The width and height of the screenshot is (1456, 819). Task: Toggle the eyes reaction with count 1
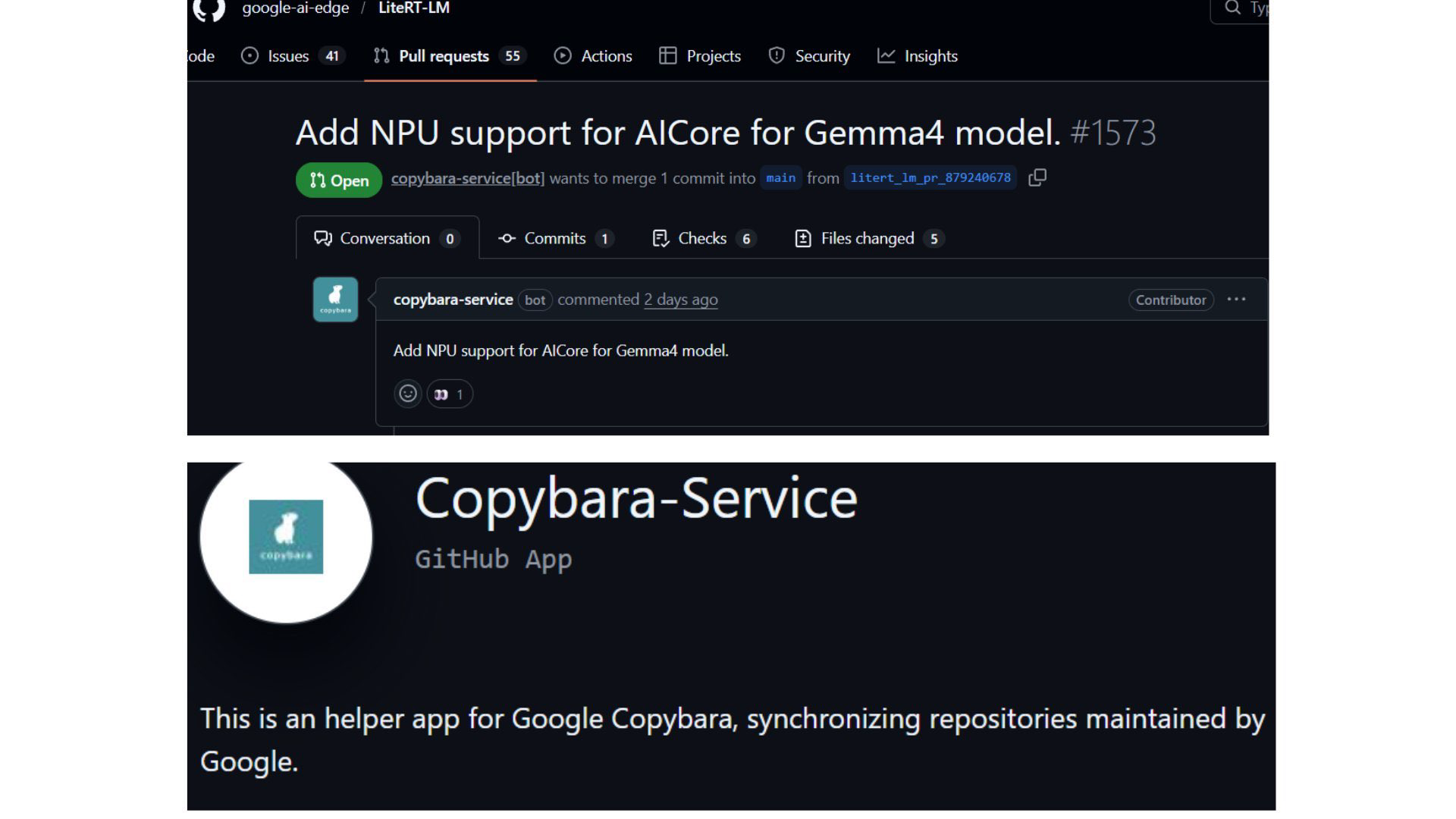click(x=449, y=394)
